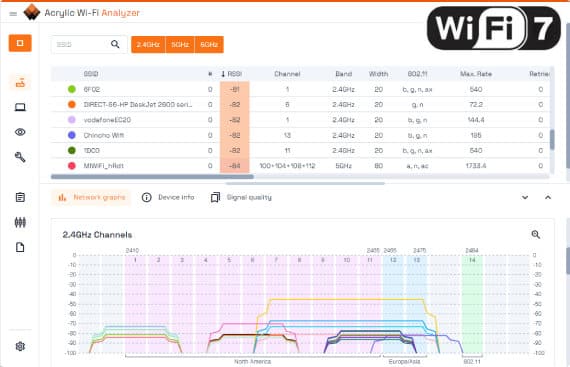This screenshot has height=367, width=570.
Task: Toggle the 5GHz band filter
Action: (180, 44)
